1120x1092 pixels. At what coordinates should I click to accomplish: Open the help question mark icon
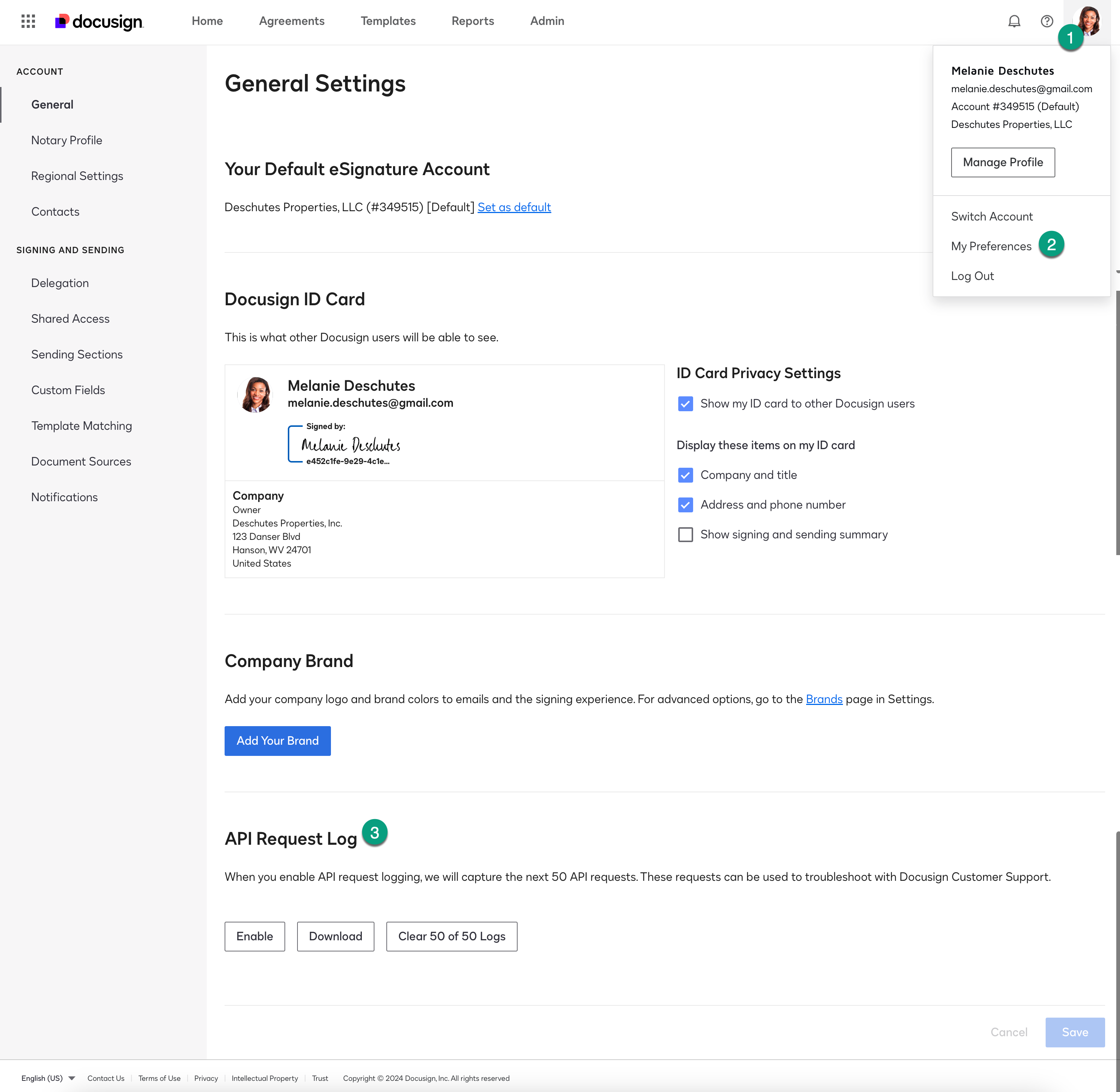pos(1047,21)
